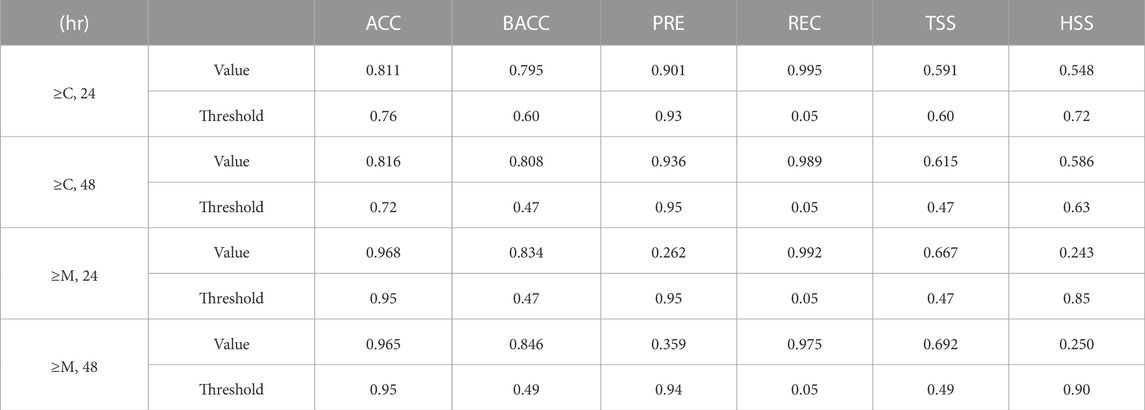
Task: Click the ACC column header
Action: coord(385,24)
